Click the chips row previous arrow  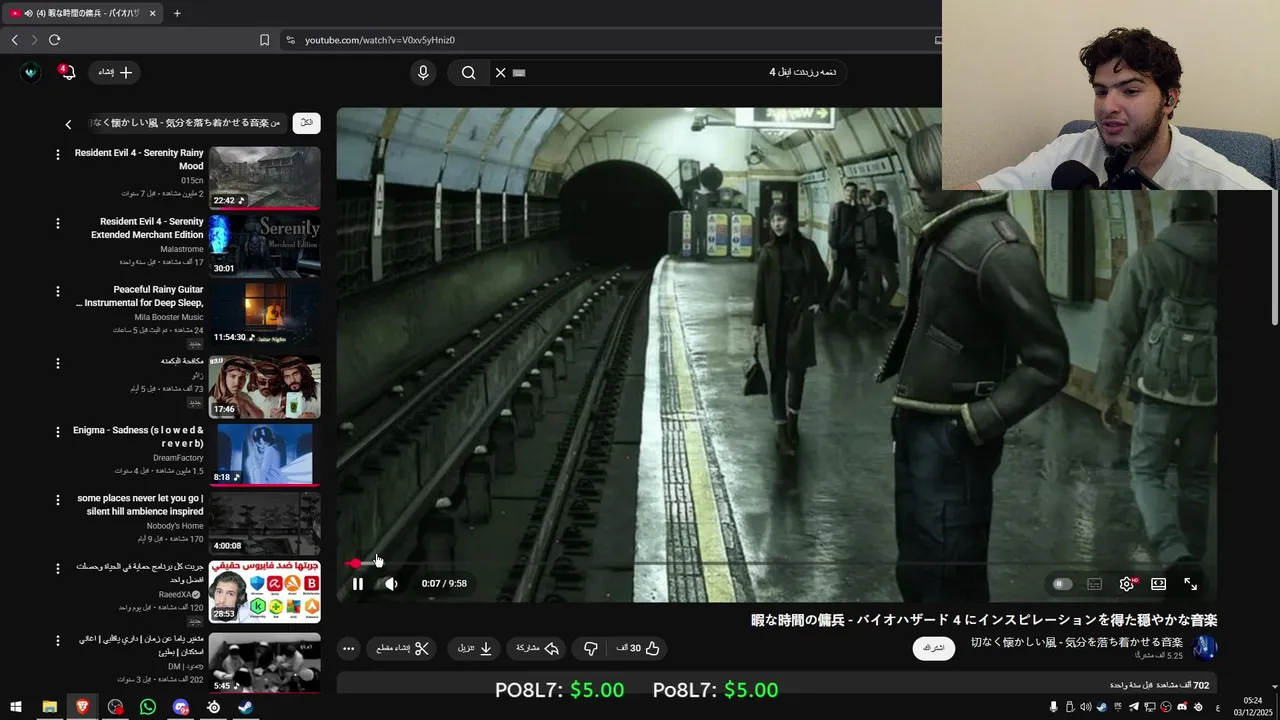[68, 124]
